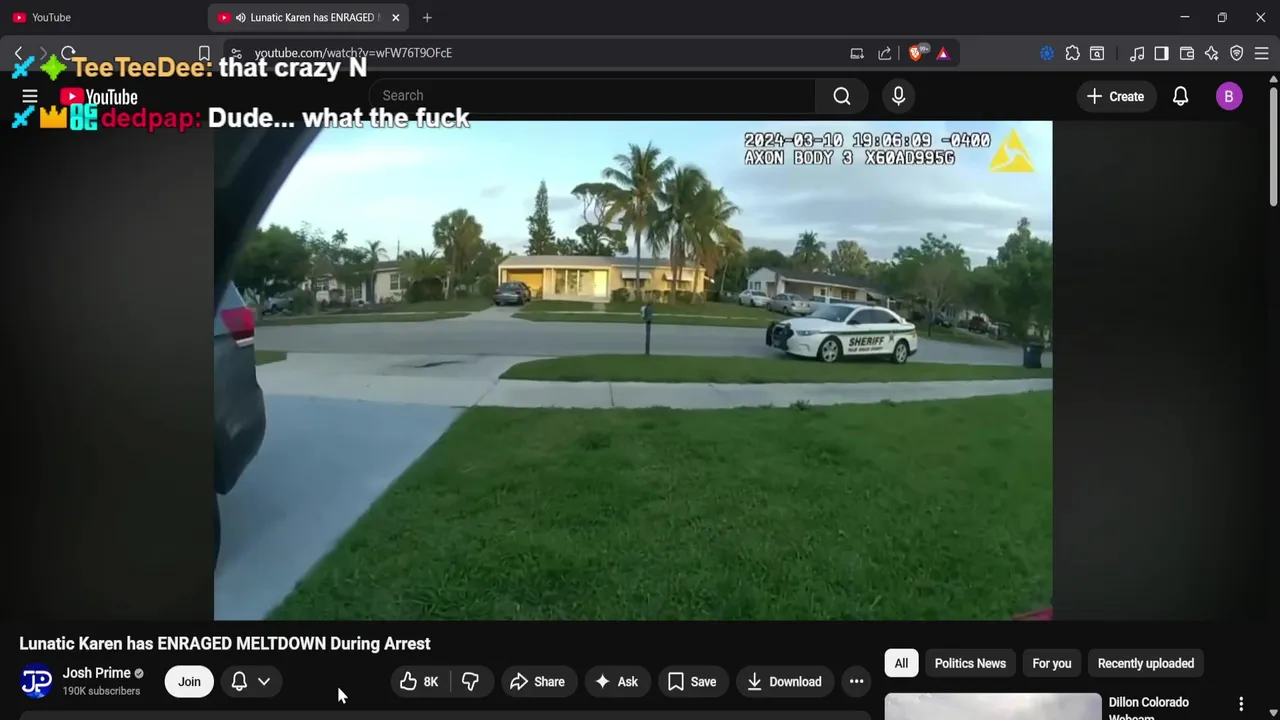Like the video (8K thumbs up)
Viewport: 1280px width, 720px height.
pos(419,682)
